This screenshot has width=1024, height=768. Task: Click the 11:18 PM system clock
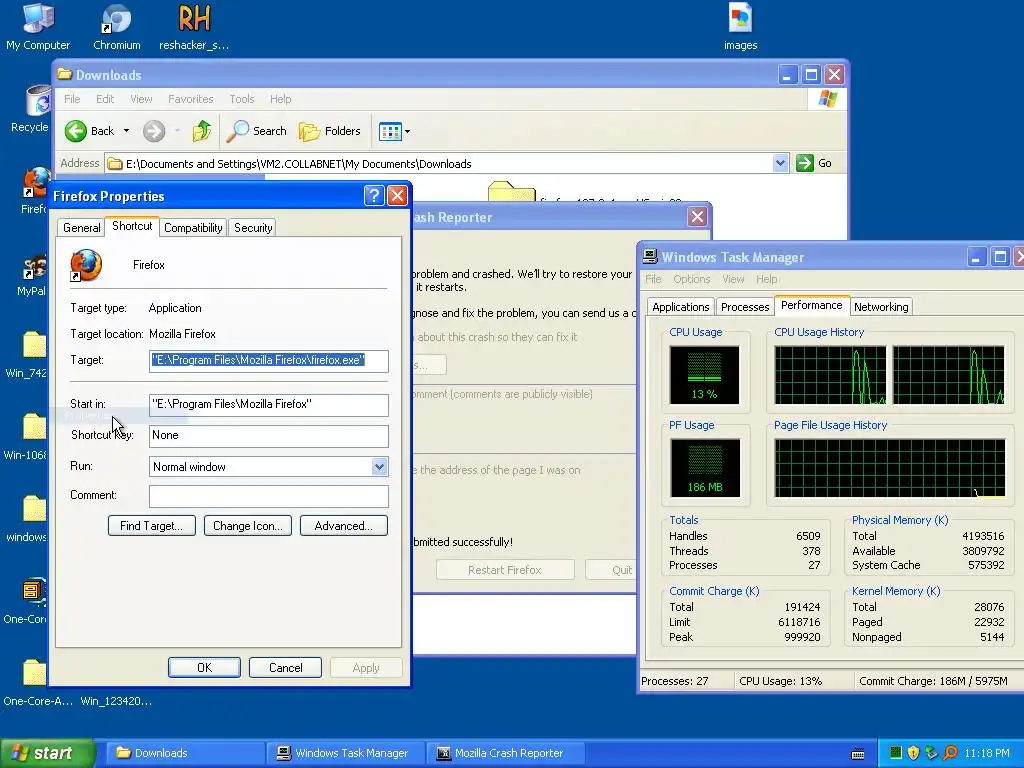(987, 753)
